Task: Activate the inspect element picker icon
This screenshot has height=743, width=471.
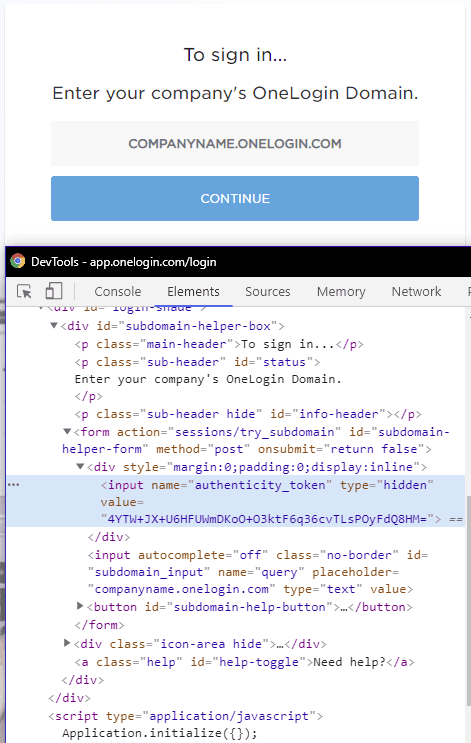Action: coord(24,291)
